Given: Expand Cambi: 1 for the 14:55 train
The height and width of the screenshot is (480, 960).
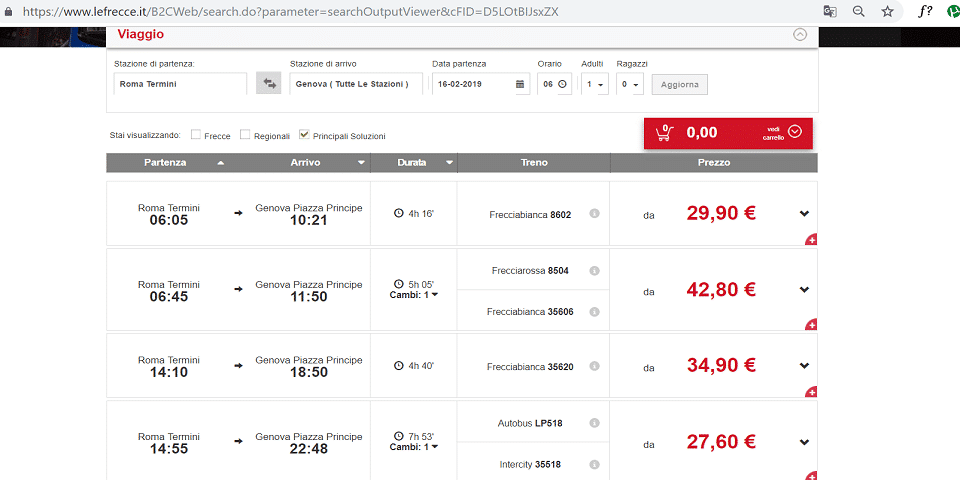Looking at the screenshot, I should [x=414, y=447].
